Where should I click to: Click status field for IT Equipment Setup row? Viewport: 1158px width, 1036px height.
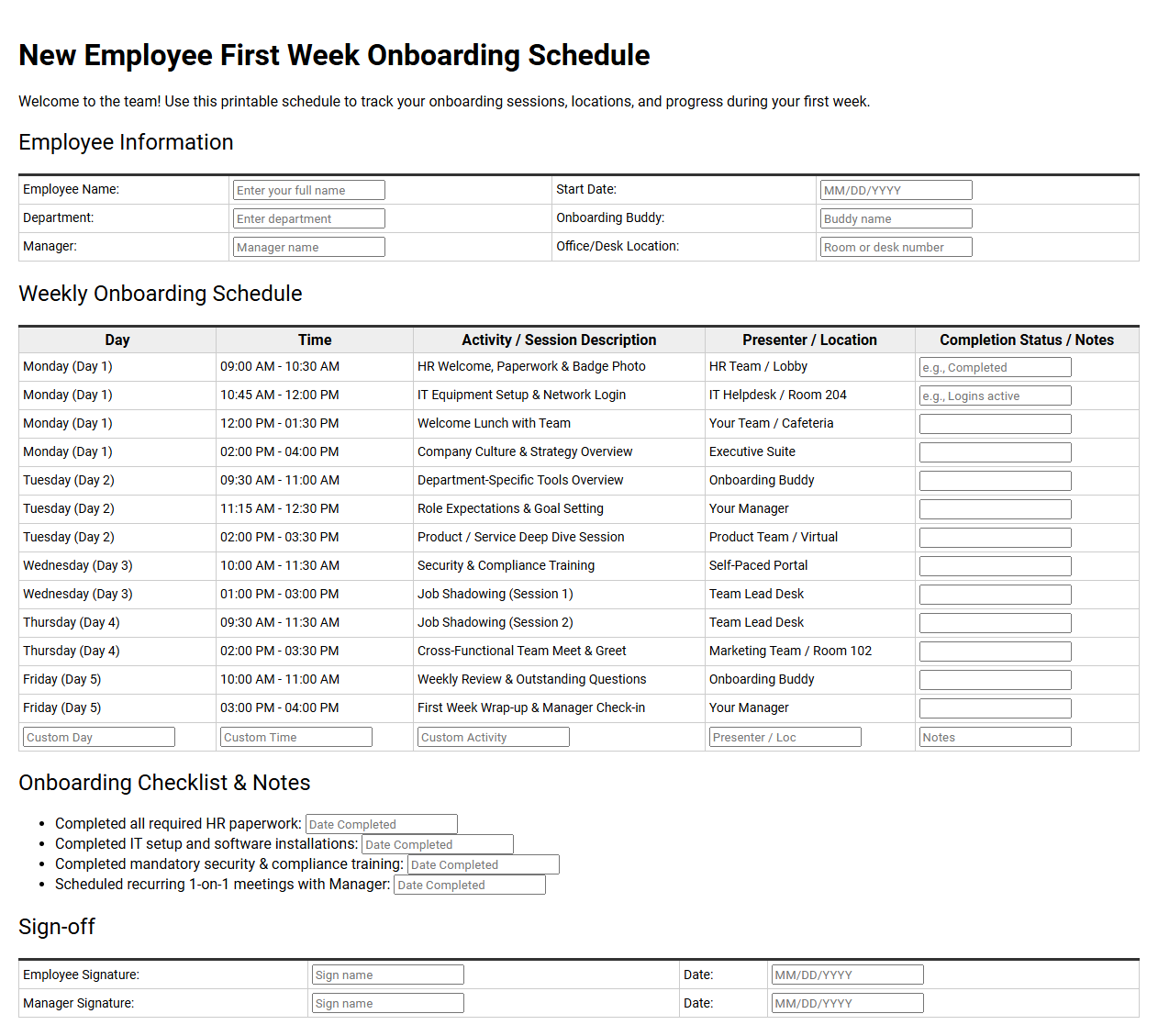click(x=996, y=395)
